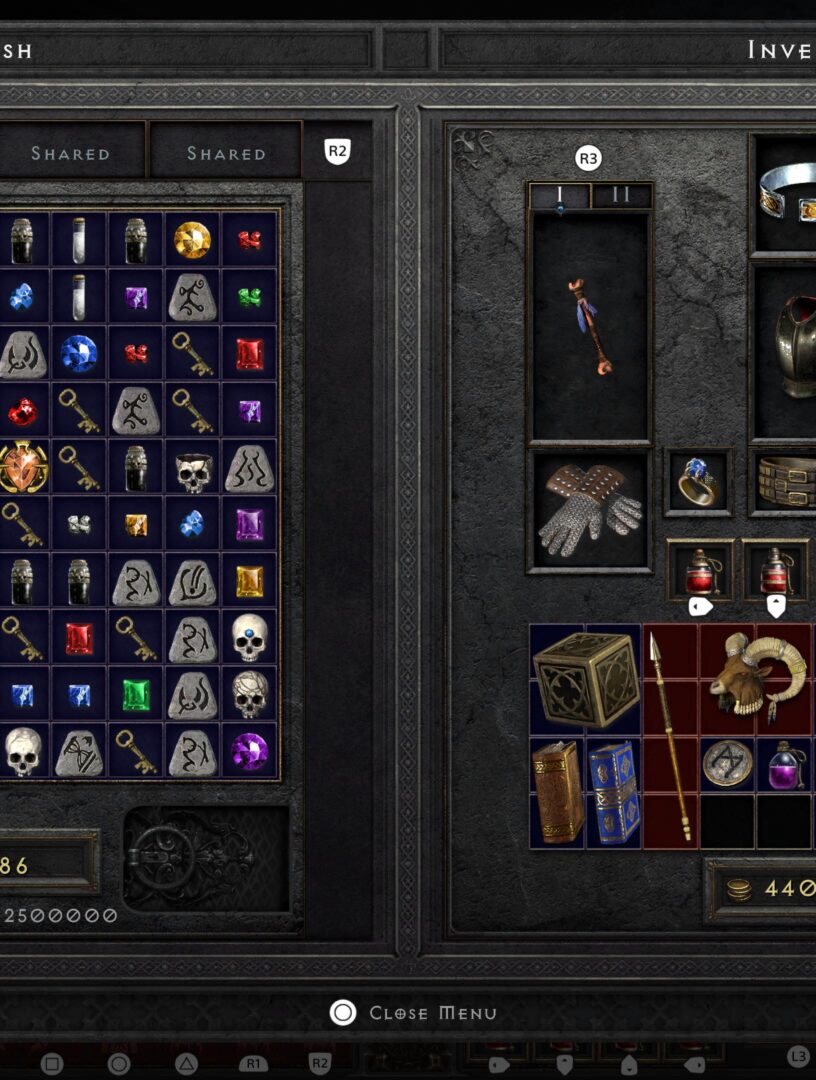Switch to weapon set II tab
Image resolution: width=816 pixels, height=1080 pixels.
point(620,196)
